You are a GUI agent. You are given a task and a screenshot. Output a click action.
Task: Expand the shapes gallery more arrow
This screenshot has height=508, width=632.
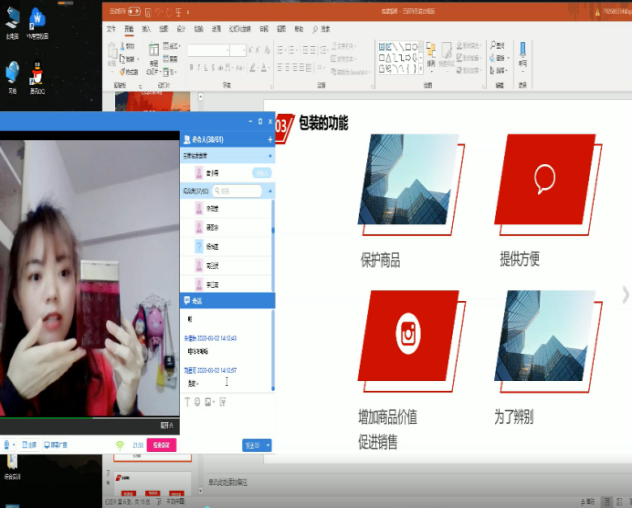point(421,69)
